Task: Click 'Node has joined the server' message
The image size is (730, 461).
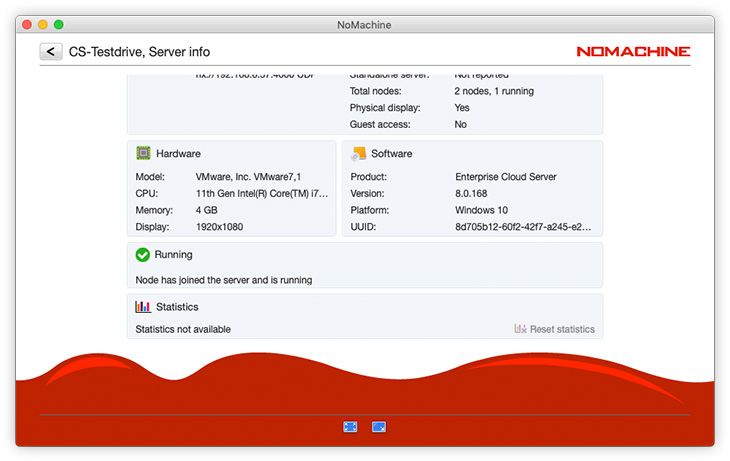Action: [x=223, y=280]
